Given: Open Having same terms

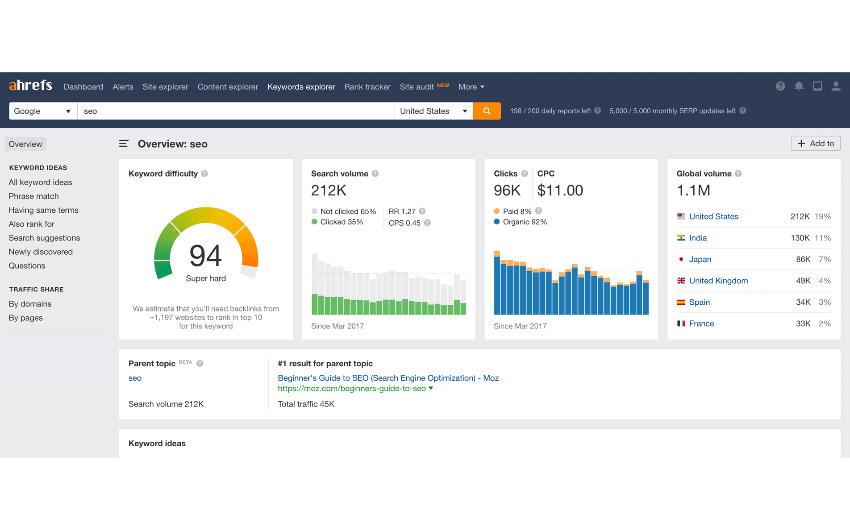Looking at the screenshot, I should pyautogui.click(x=43, y=210).
